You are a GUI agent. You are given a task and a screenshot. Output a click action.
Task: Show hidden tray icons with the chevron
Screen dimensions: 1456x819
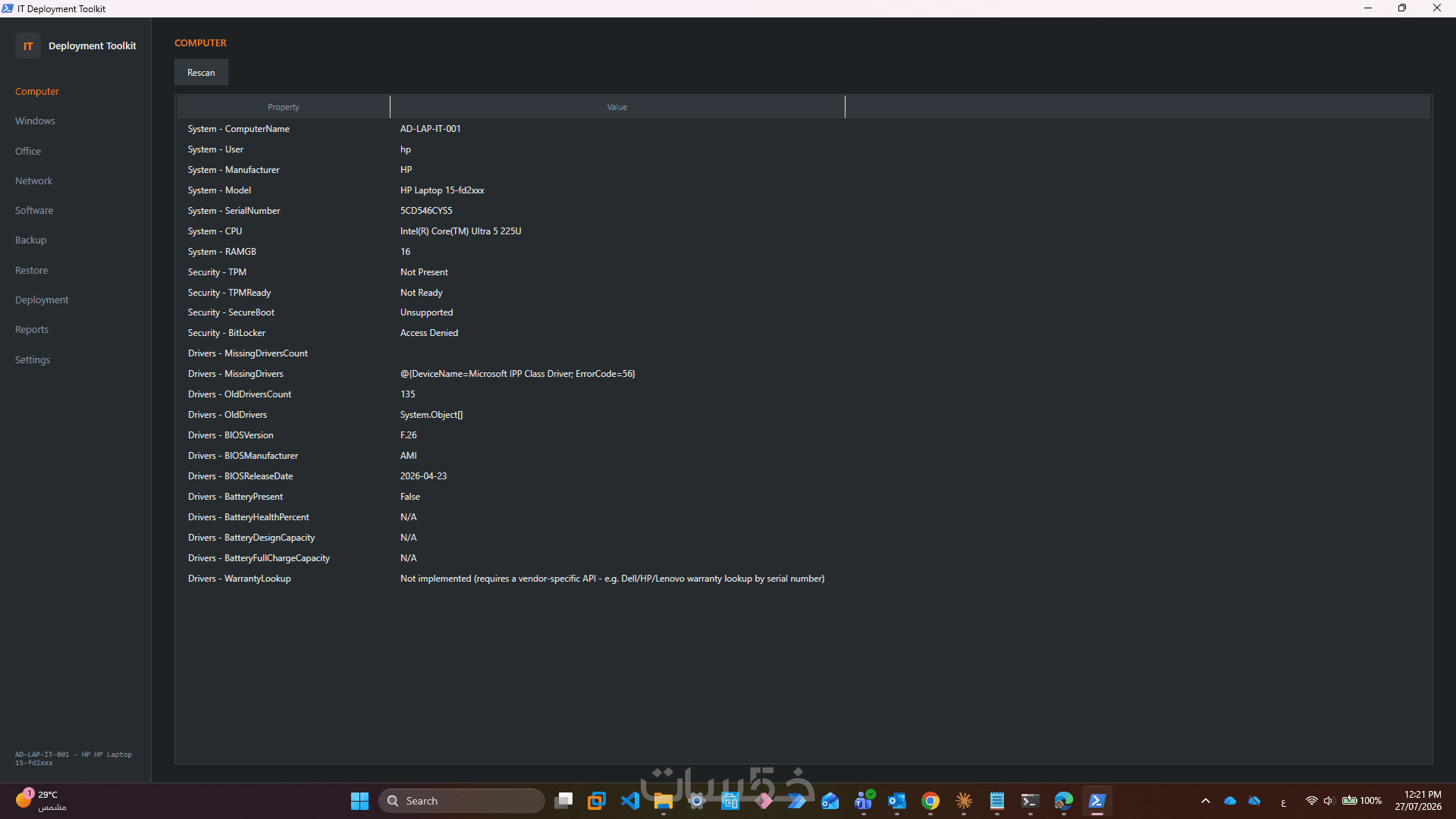click(1206, 801)
